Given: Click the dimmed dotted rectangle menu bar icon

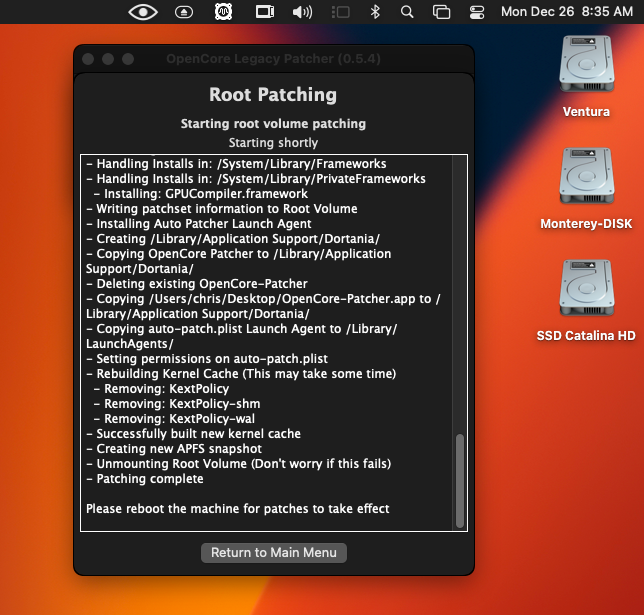Looking at the screenshot, I should point(340,12).
